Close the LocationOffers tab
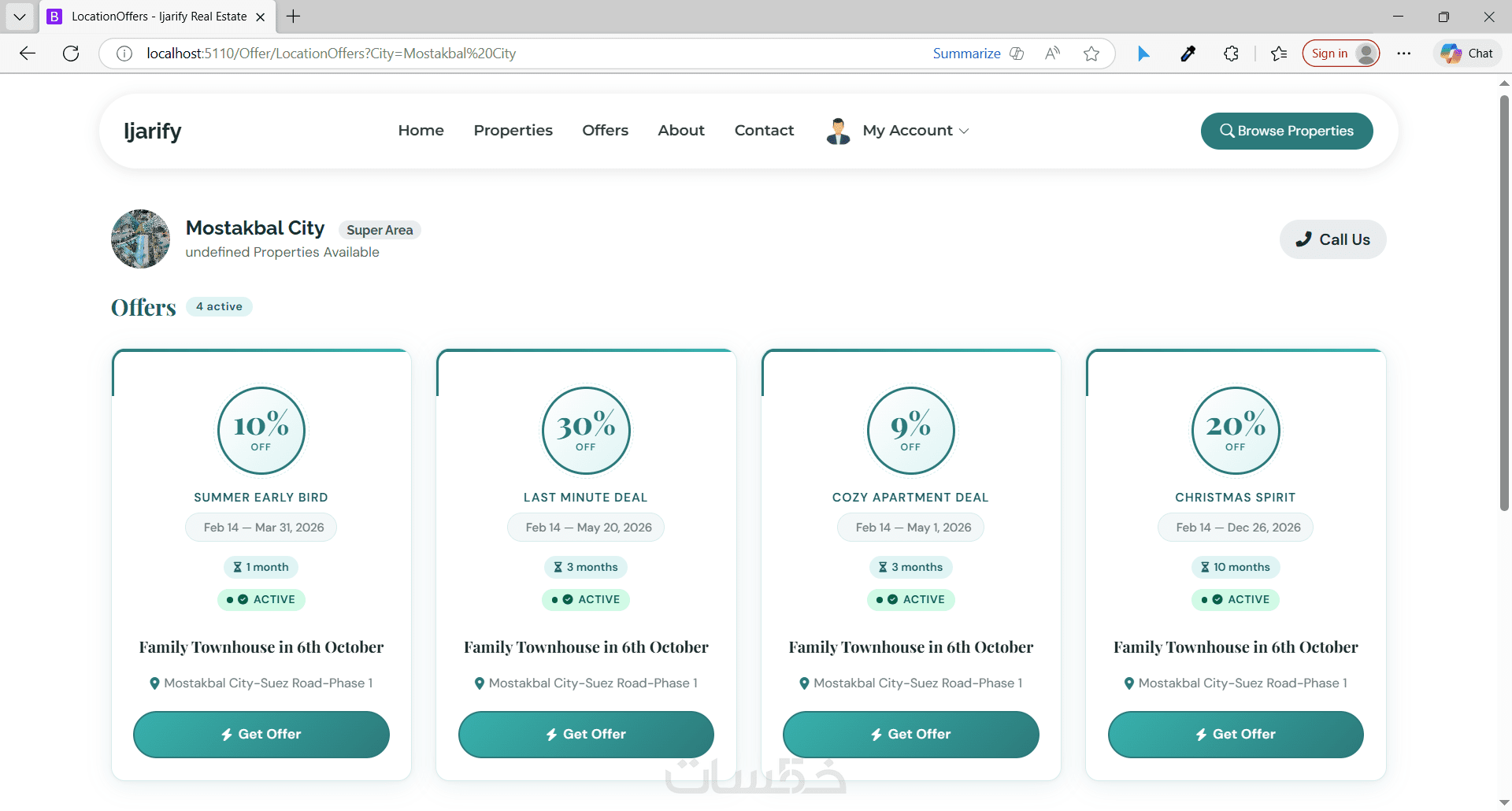Screen dimensions: 1512x811 tap(261, 17)
